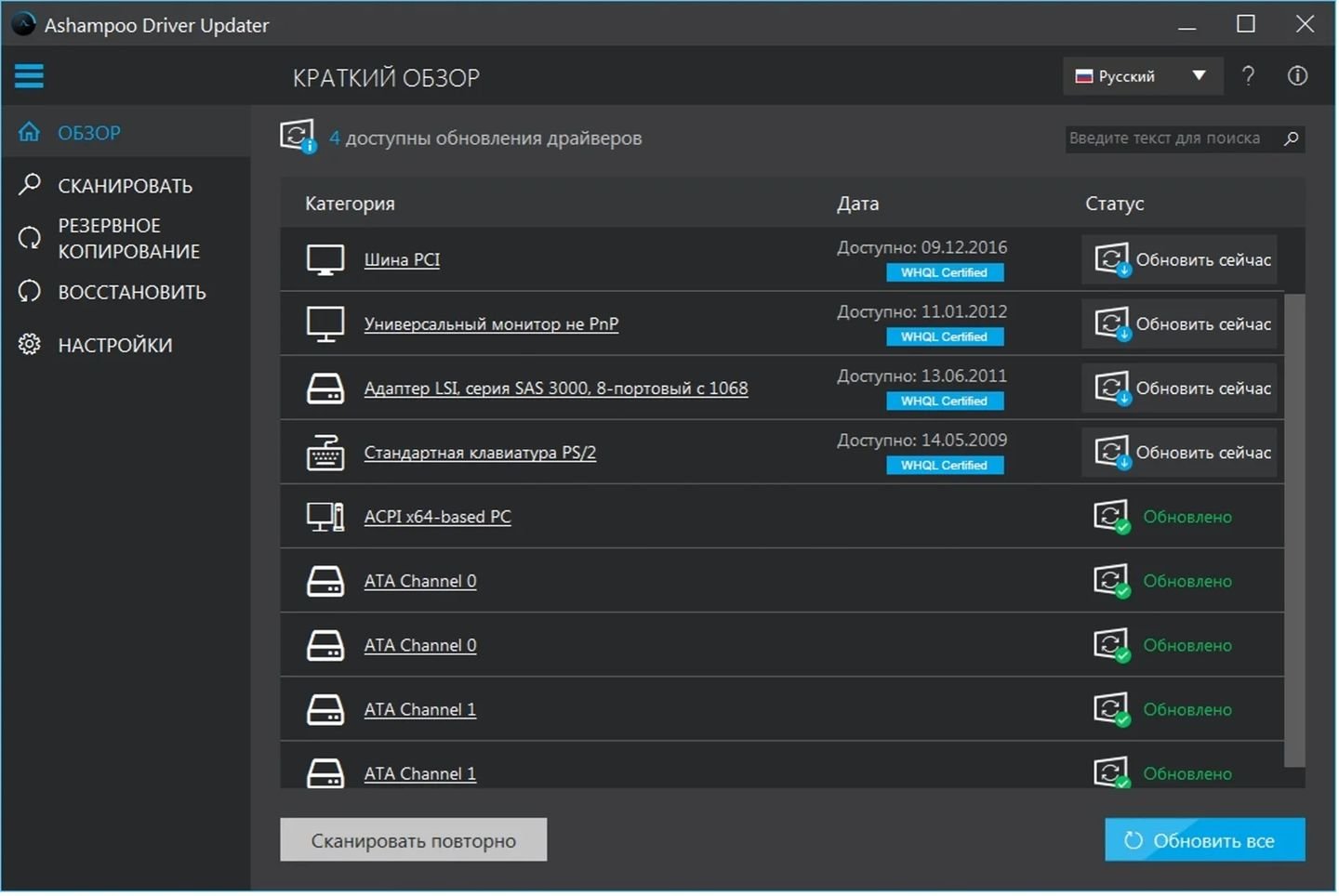The width and height of the screenshot is (1339, 896).
Task: Click the drive icon for Адаптер LSI row
Action: [325, 389]
